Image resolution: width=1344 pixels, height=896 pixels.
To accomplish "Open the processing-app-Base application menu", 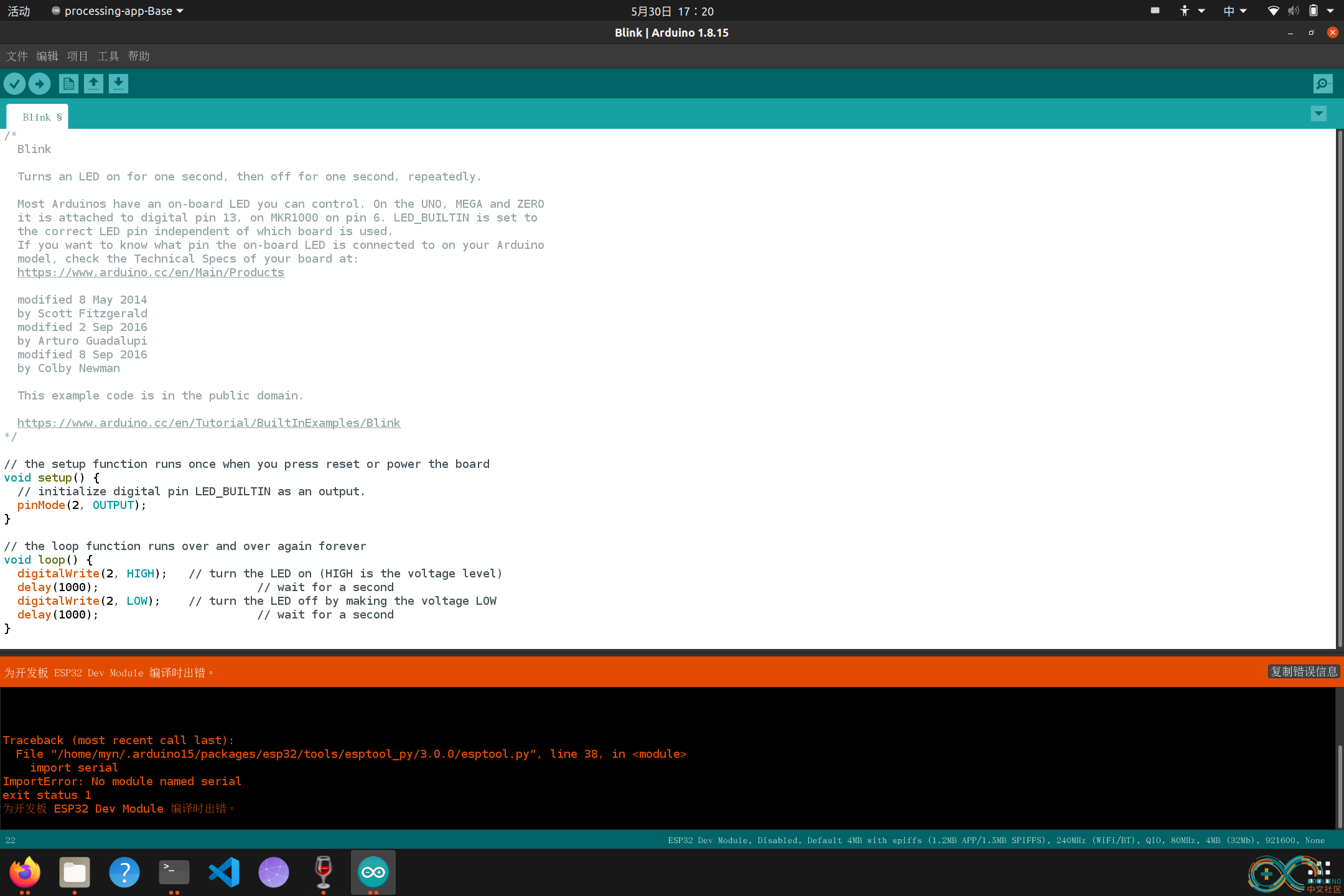I will 118,11.
